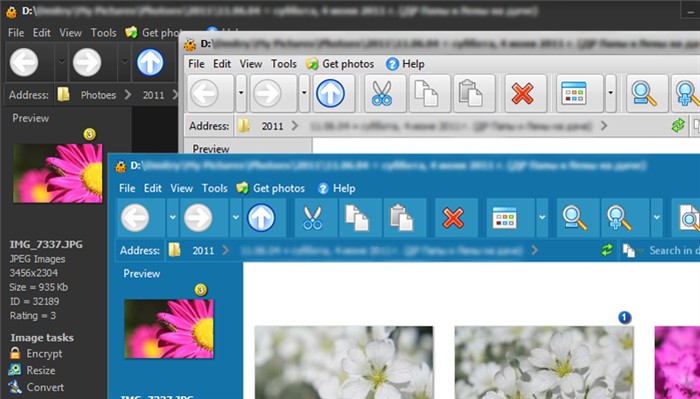Click Resize task in dark window

(x=32, y=370)
